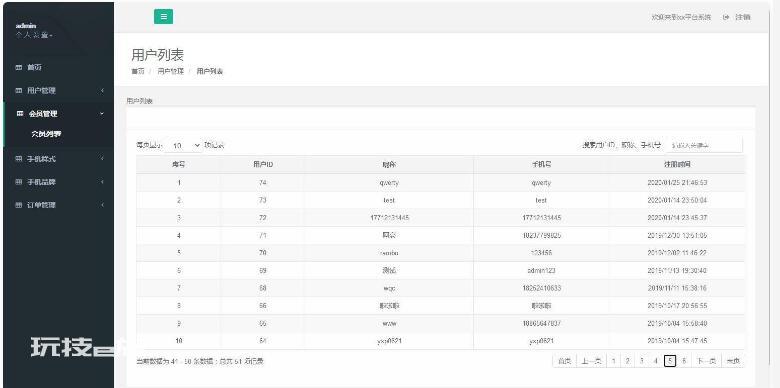The height and width of the screenshot is (388, 780).
Task: Click the record count summary below table
Action: pyautogui.click(x=200, y=361)
